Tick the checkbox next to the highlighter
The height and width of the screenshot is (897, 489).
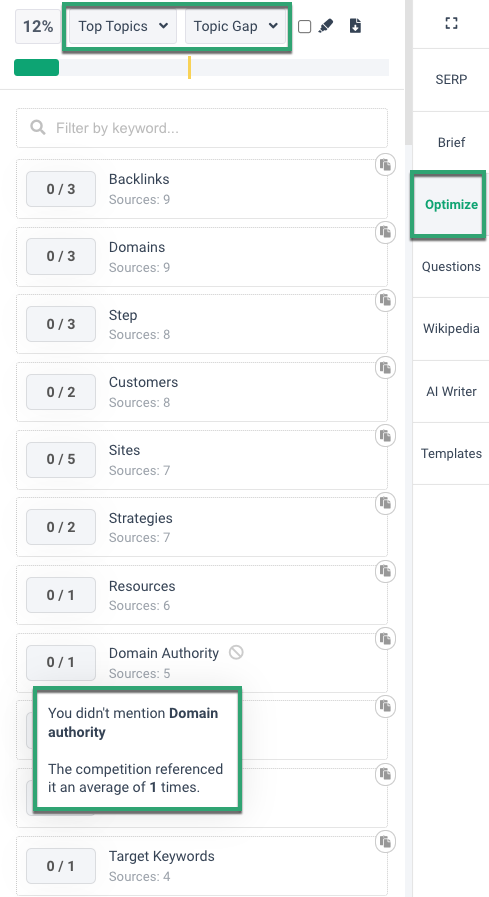tap(305, 26)
